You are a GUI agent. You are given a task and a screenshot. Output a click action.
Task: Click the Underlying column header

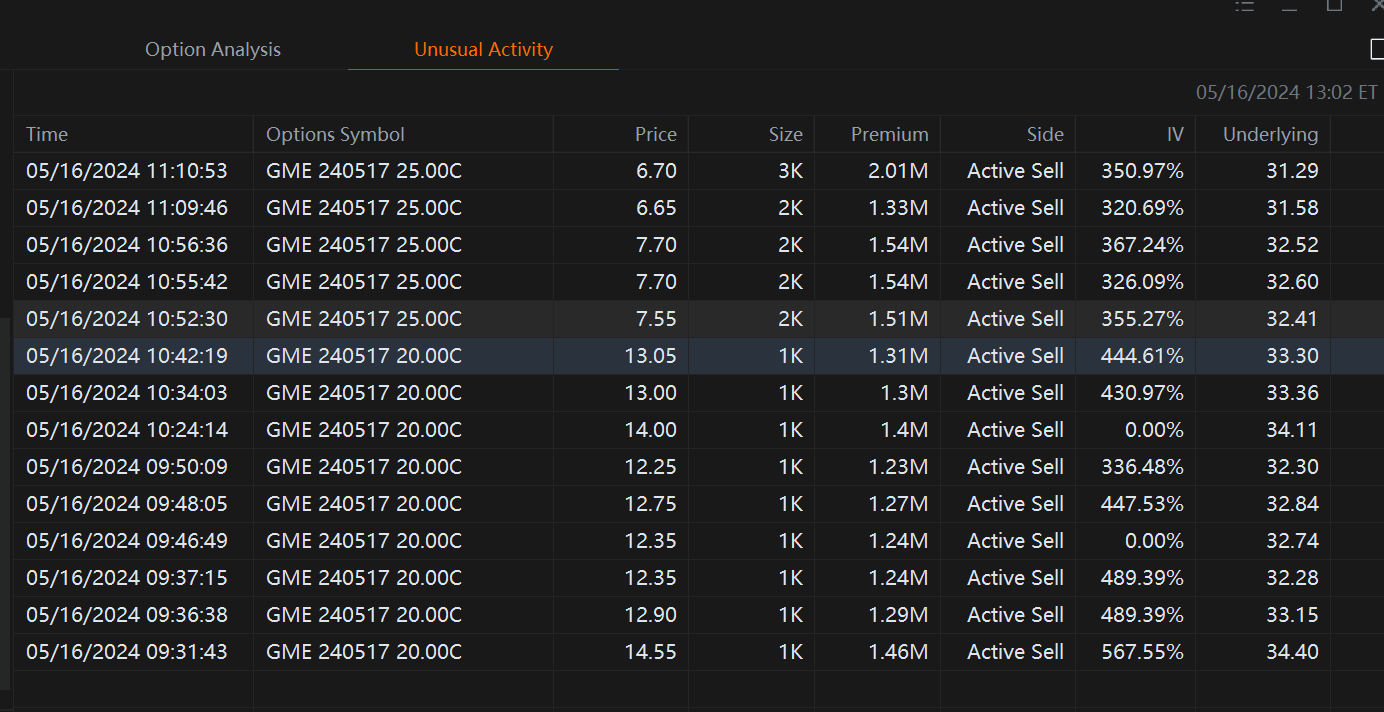click(1270, 134)
